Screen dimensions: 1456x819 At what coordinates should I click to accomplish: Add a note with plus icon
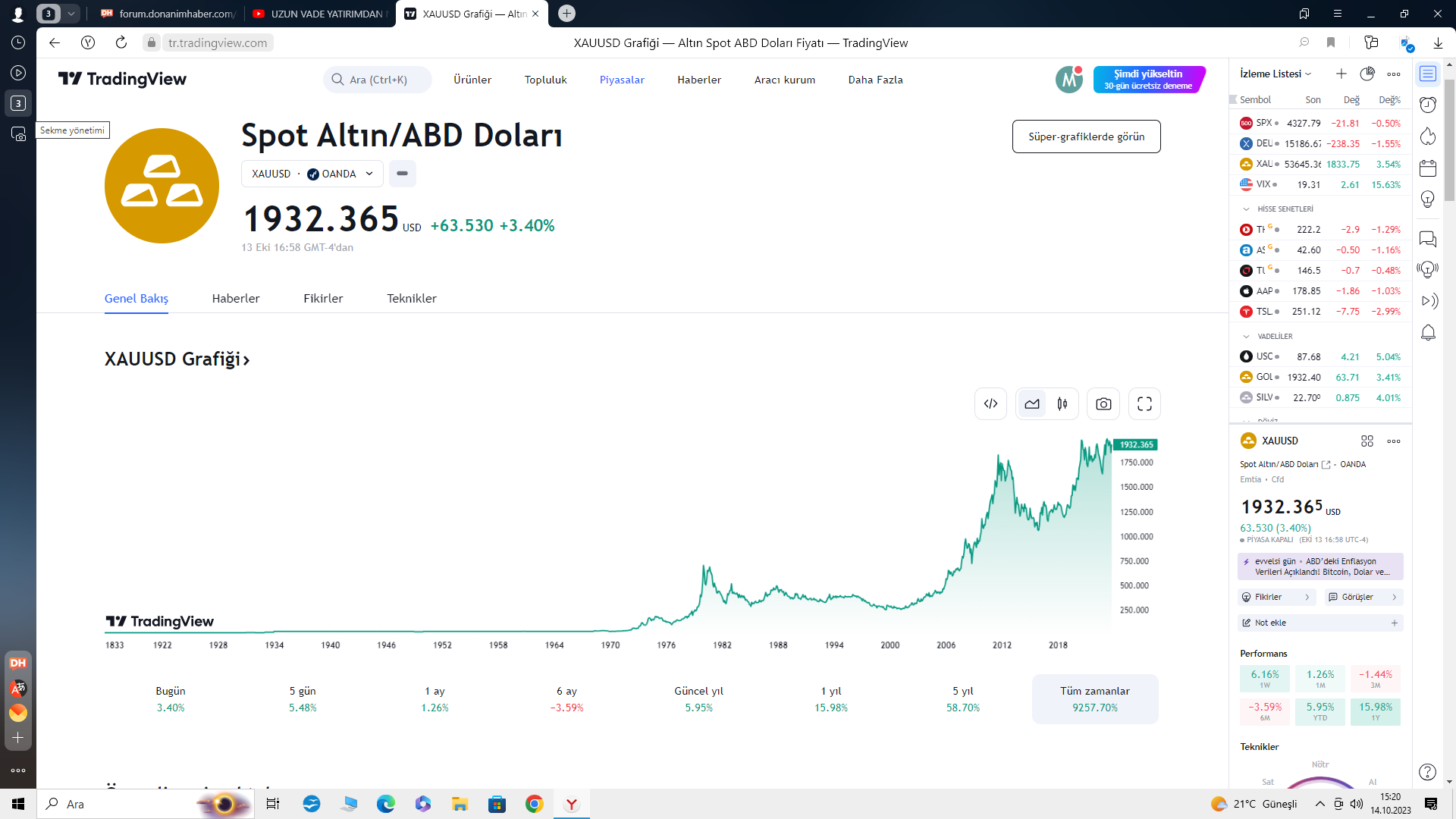click(1394, 623)
